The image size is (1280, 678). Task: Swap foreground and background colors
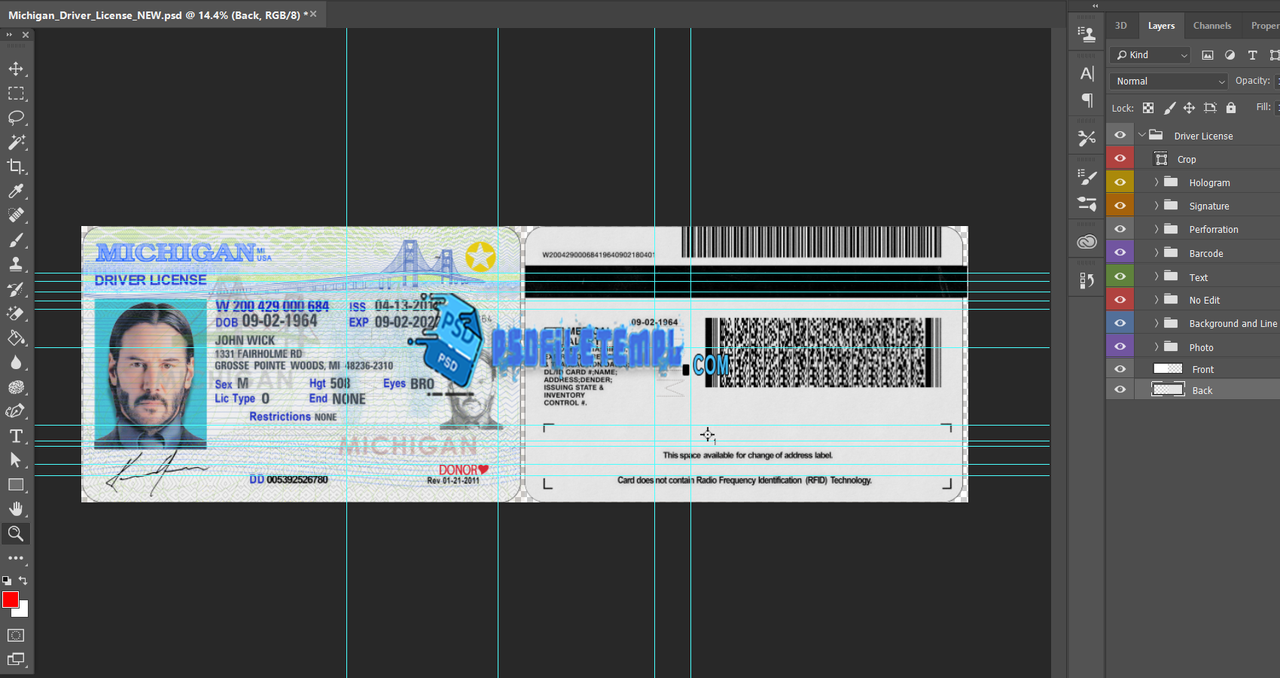tap(23, 580)
